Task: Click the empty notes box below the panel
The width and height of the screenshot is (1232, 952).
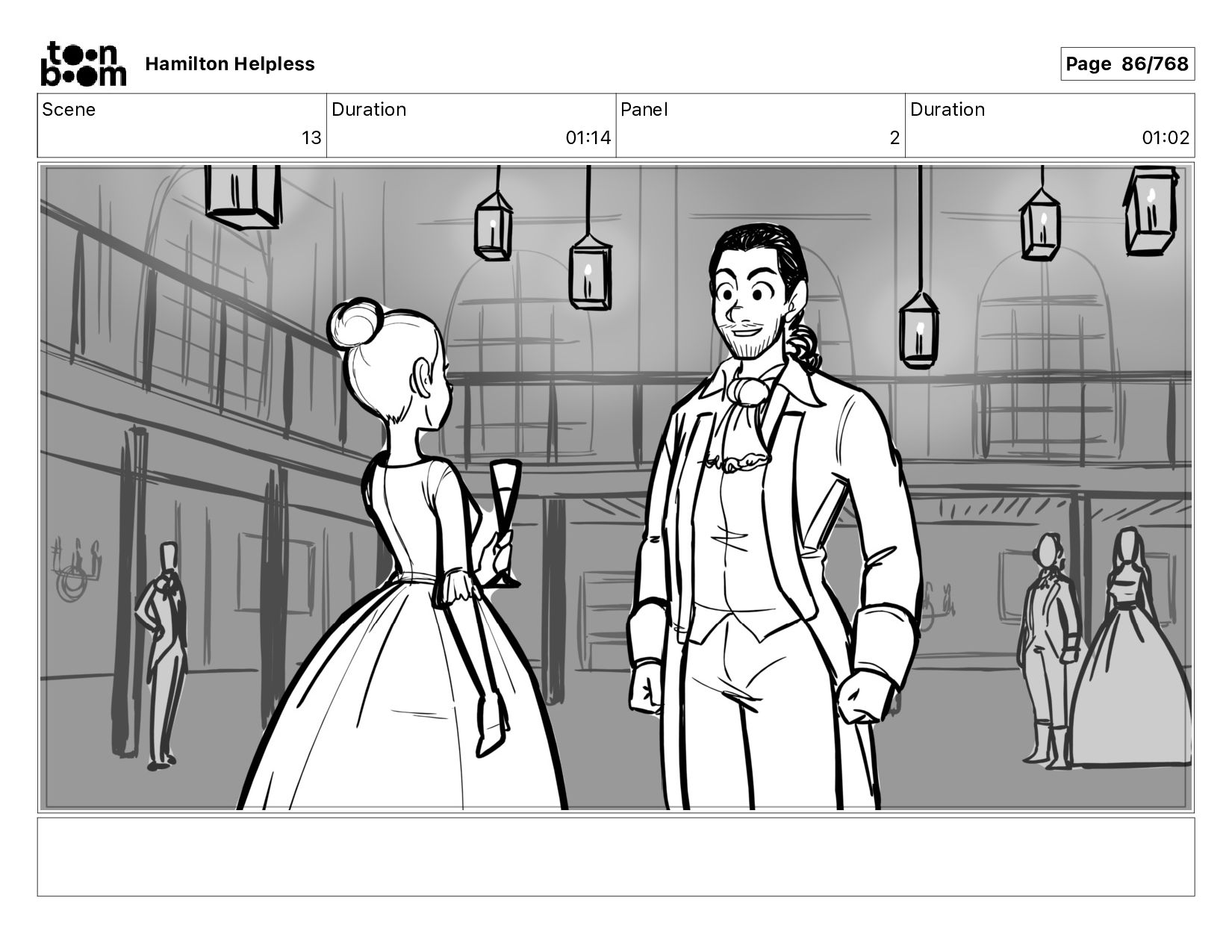Action: click(616, 856)
